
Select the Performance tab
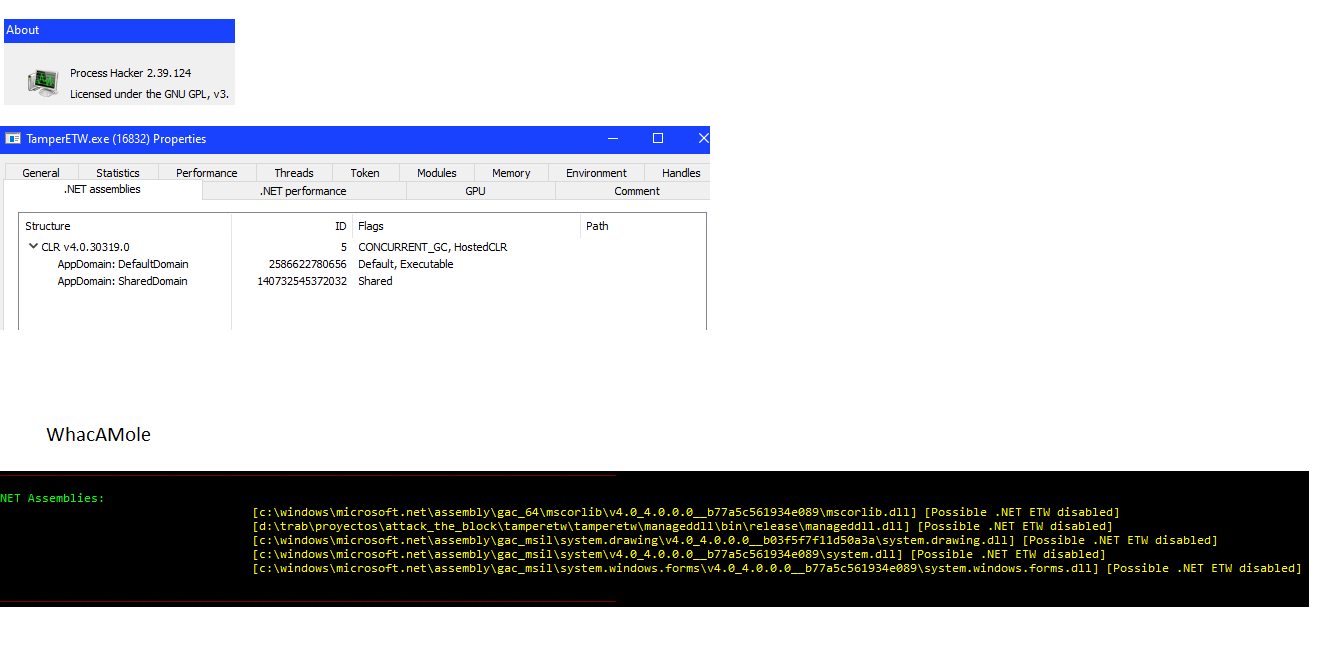(x=206, y=172)
